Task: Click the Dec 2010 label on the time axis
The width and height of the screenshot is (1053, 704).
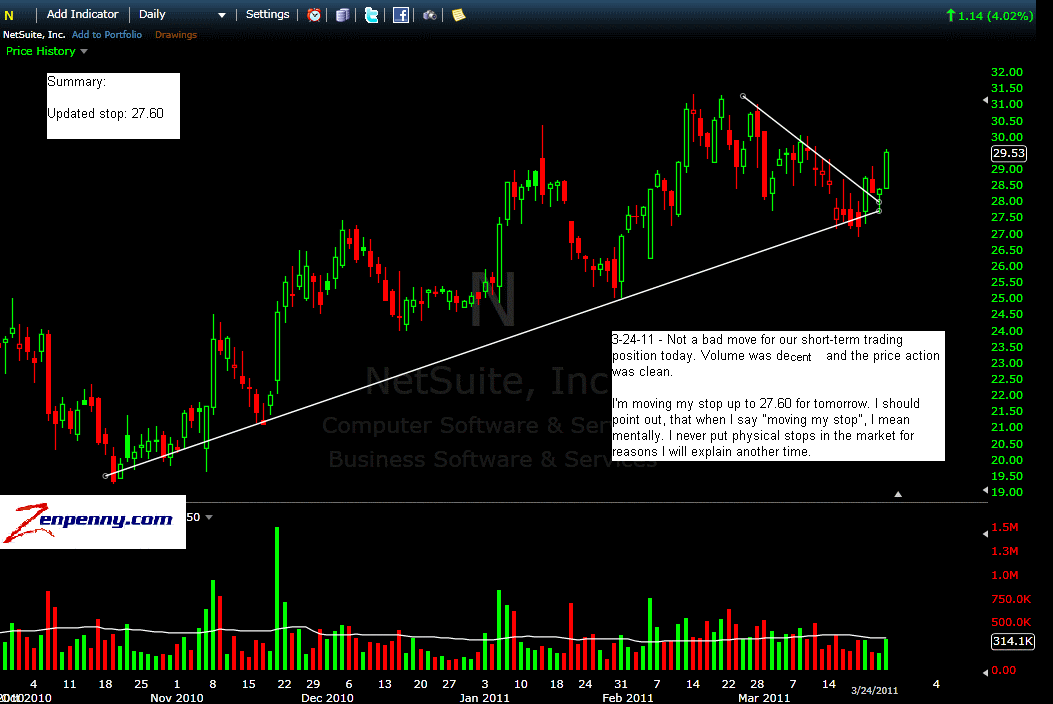Action: pyautogui.click(x=327, y=698)
